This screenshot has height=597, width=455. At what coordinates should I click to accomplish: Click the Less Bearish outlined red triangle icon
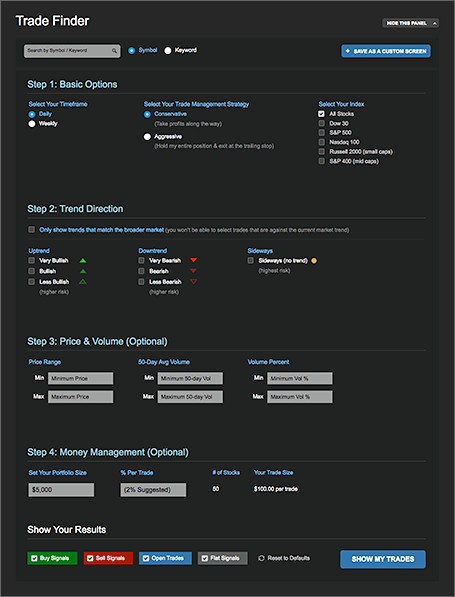pyautogui.click(x=193, y=282)
